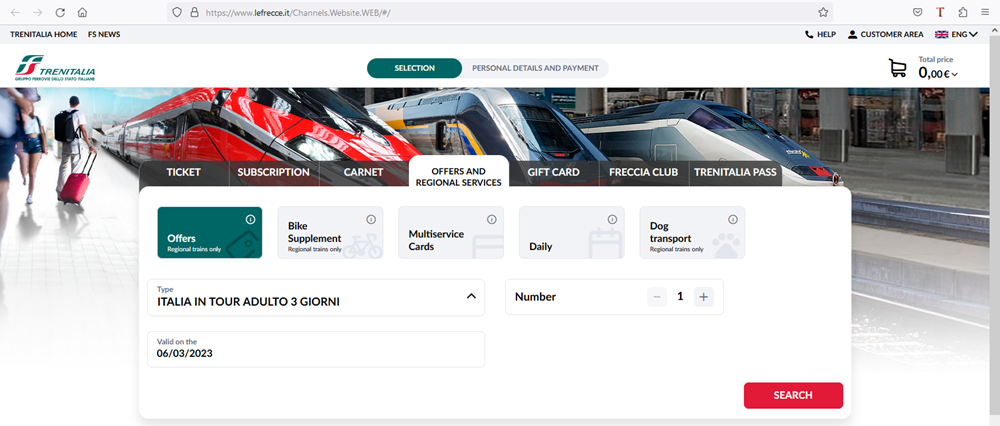Open the browser extensions puzzle icon
Viewport: 1000px width, 426px height.
[x=963, y=12]
